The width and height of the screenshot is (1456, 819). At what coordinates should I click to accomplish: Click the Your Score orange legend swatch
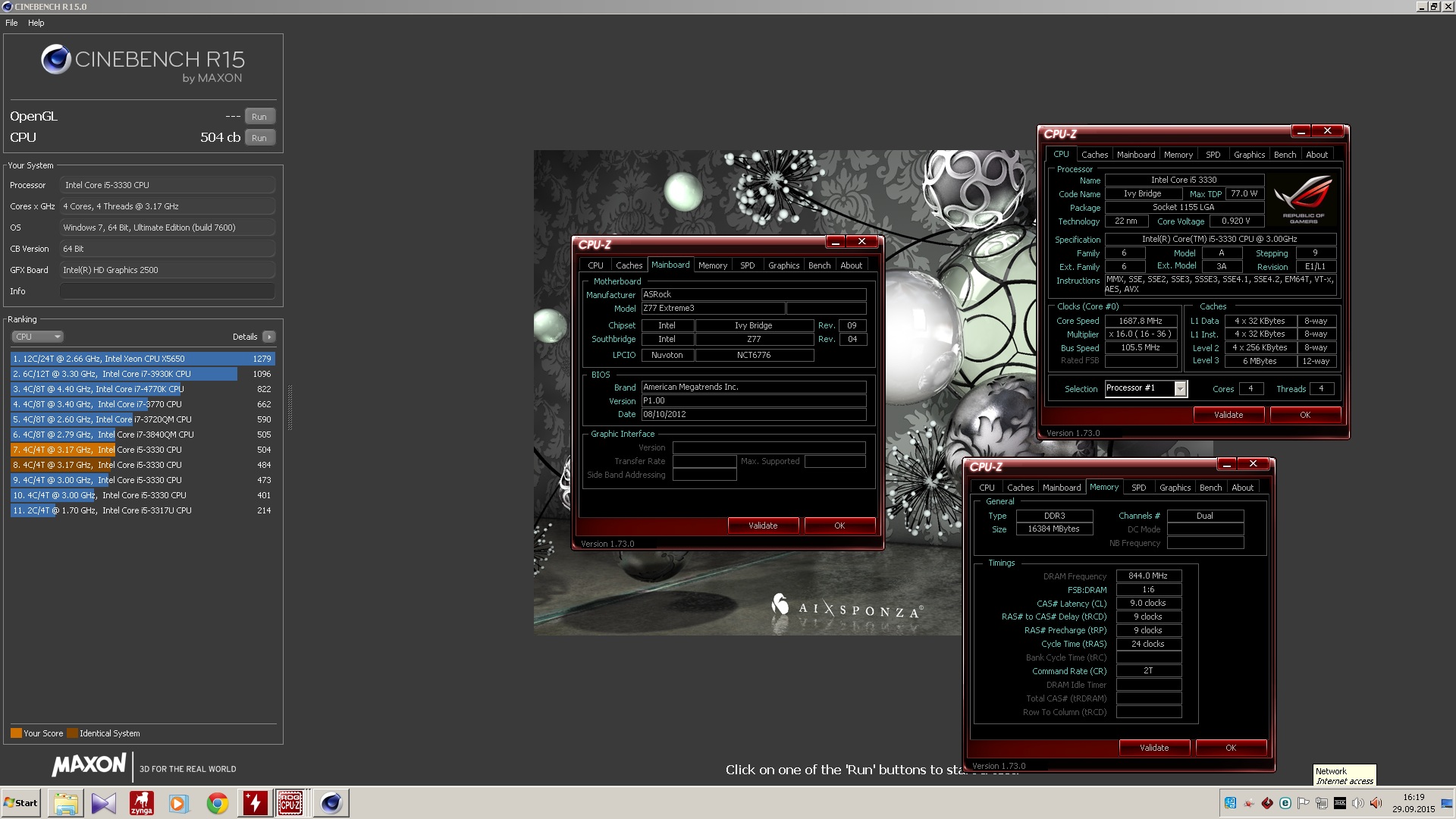tap(16, 733)
